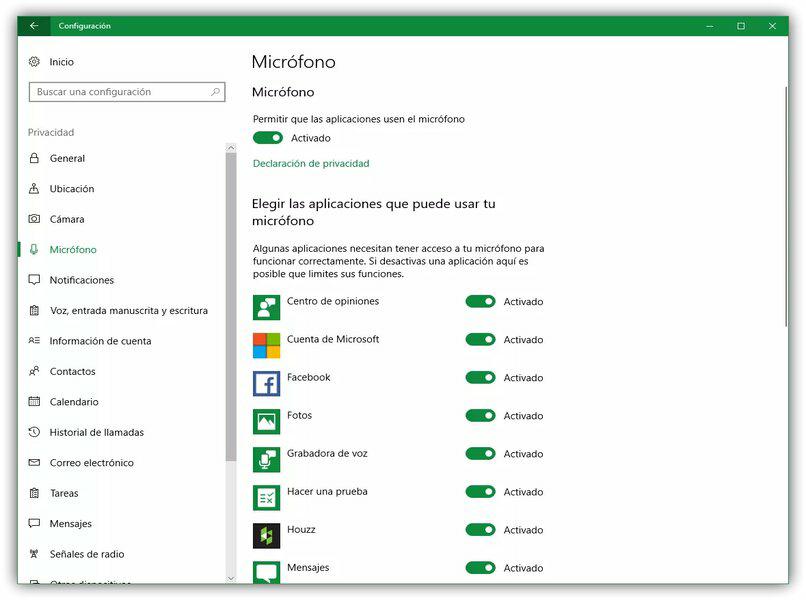Click the back arrow in the title bar
The width and height of the screenshot is (806, 600).
pos(33,26)
